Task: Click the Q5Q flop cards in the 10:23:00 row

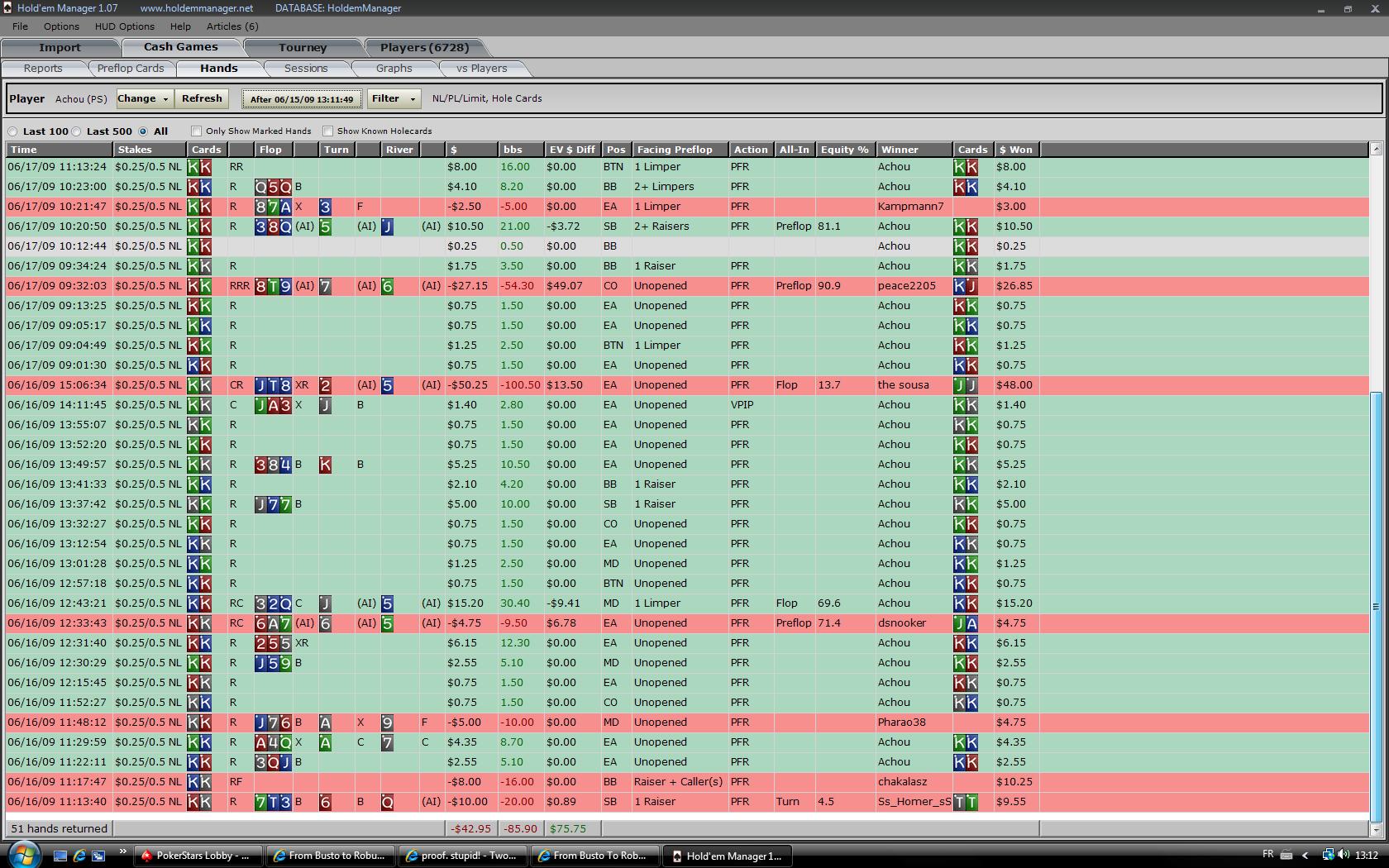Action: 273,187
